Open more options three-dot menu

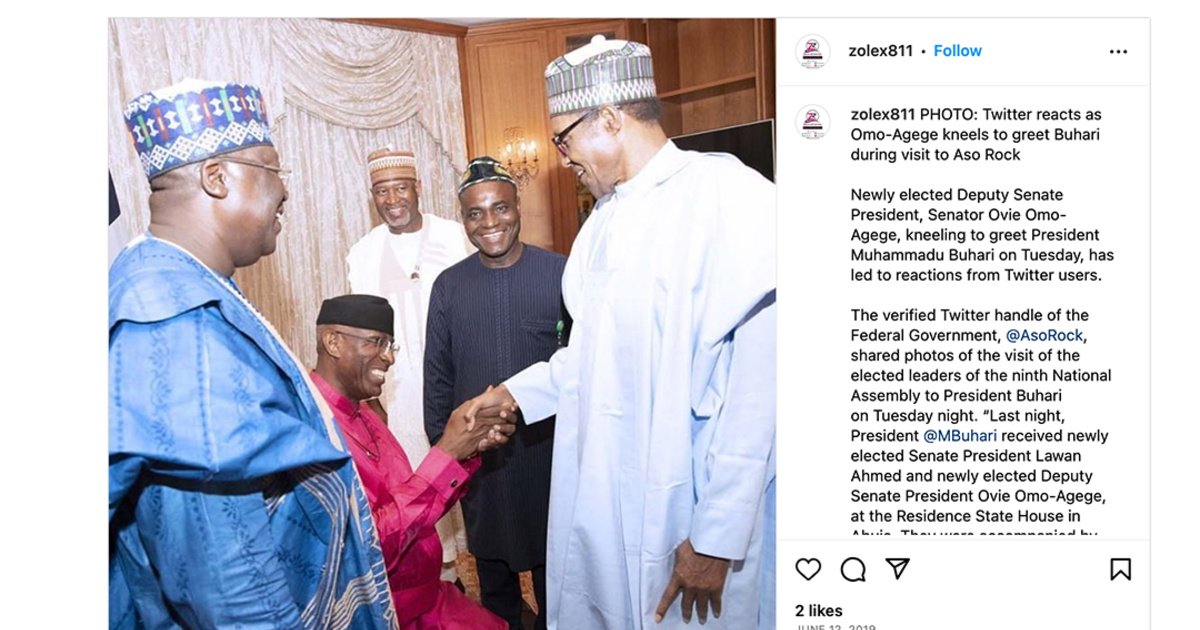(x=1118, y=51)
